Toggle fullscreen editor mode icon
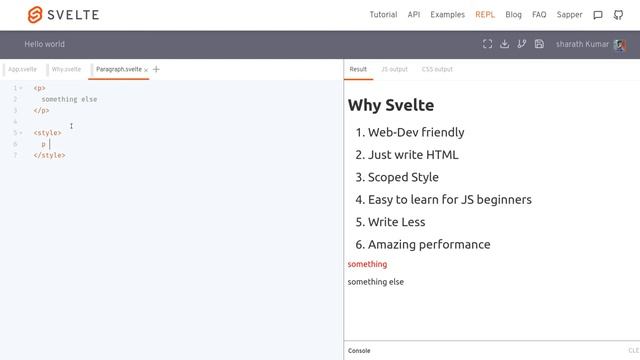The image size is (640, 360). pyautogui.click(x=487, y=44)
